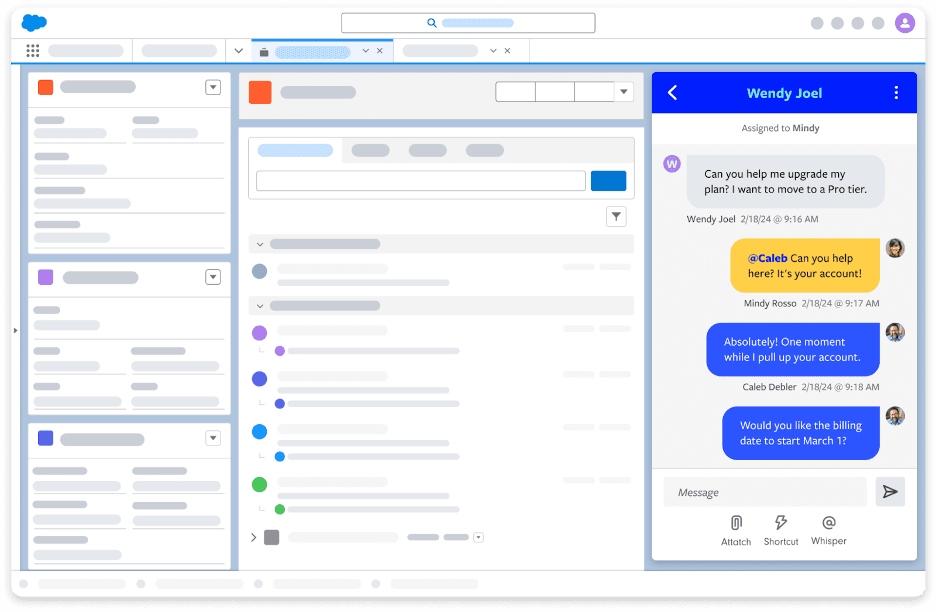Click the global search bar
936x612 pixels.
[x=468, y=23]
